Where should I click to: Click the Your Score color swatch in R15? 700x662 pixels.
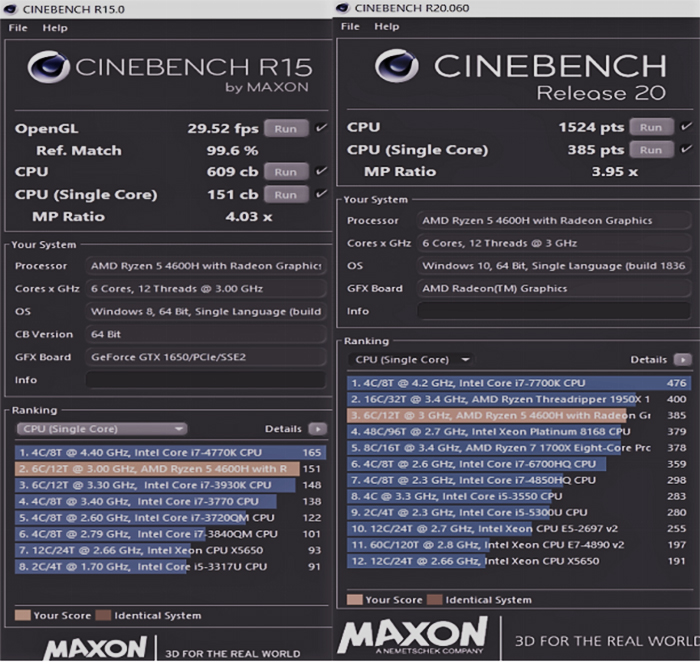click(x=23, y=615)
